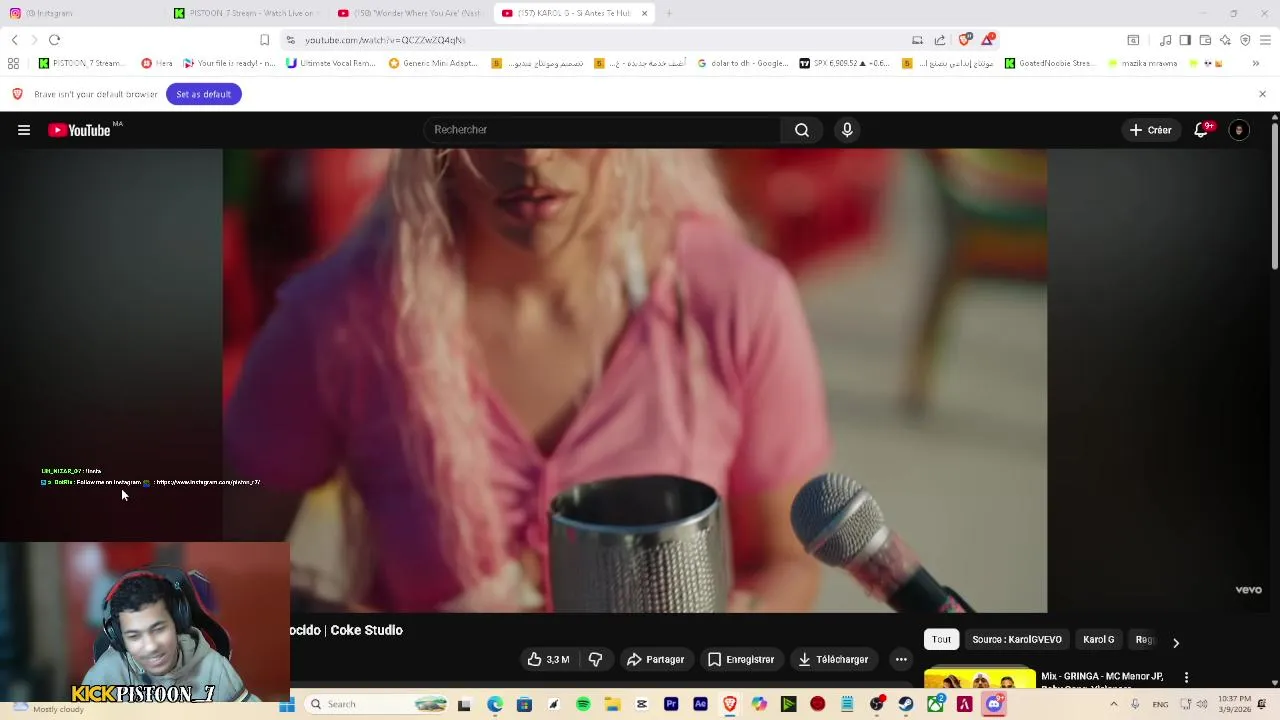The image size is (1280, 720).
Task: Open a new browser tab
Action: point(669,13)
